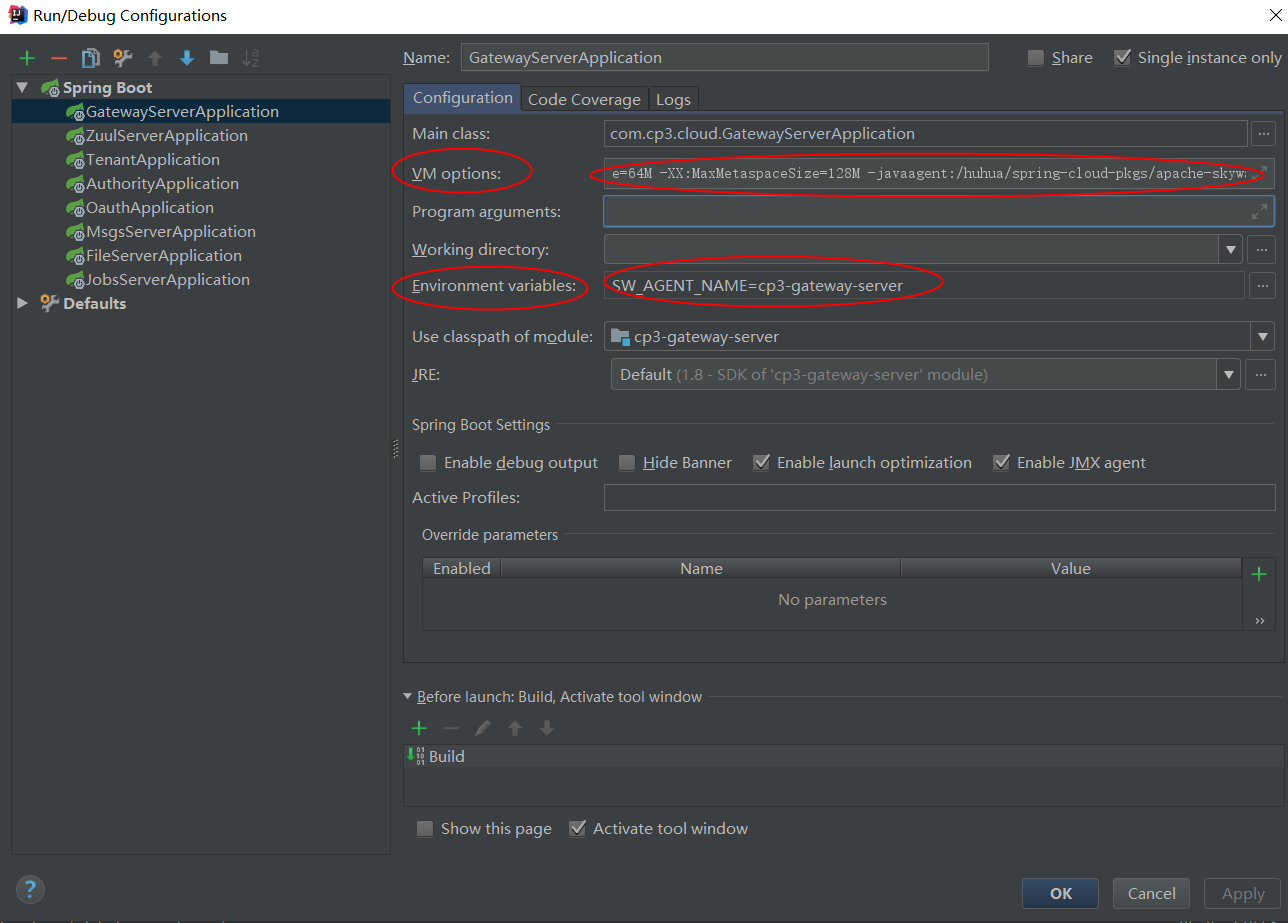
Task: Move configuration down blue arrow
Action: coord(187,58)
